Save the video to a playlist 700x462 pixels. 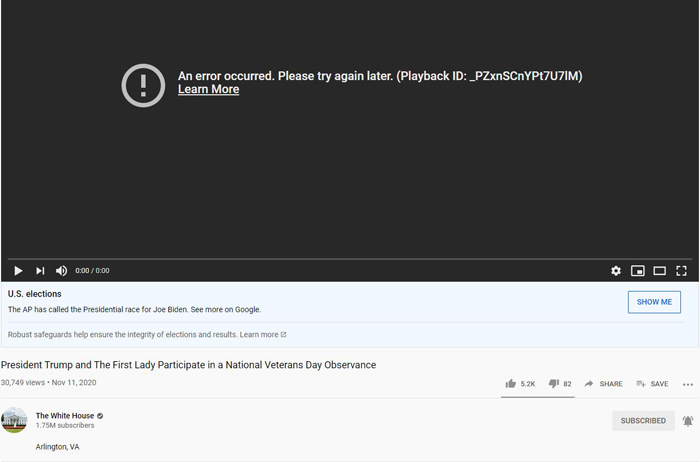coord(652,384)
